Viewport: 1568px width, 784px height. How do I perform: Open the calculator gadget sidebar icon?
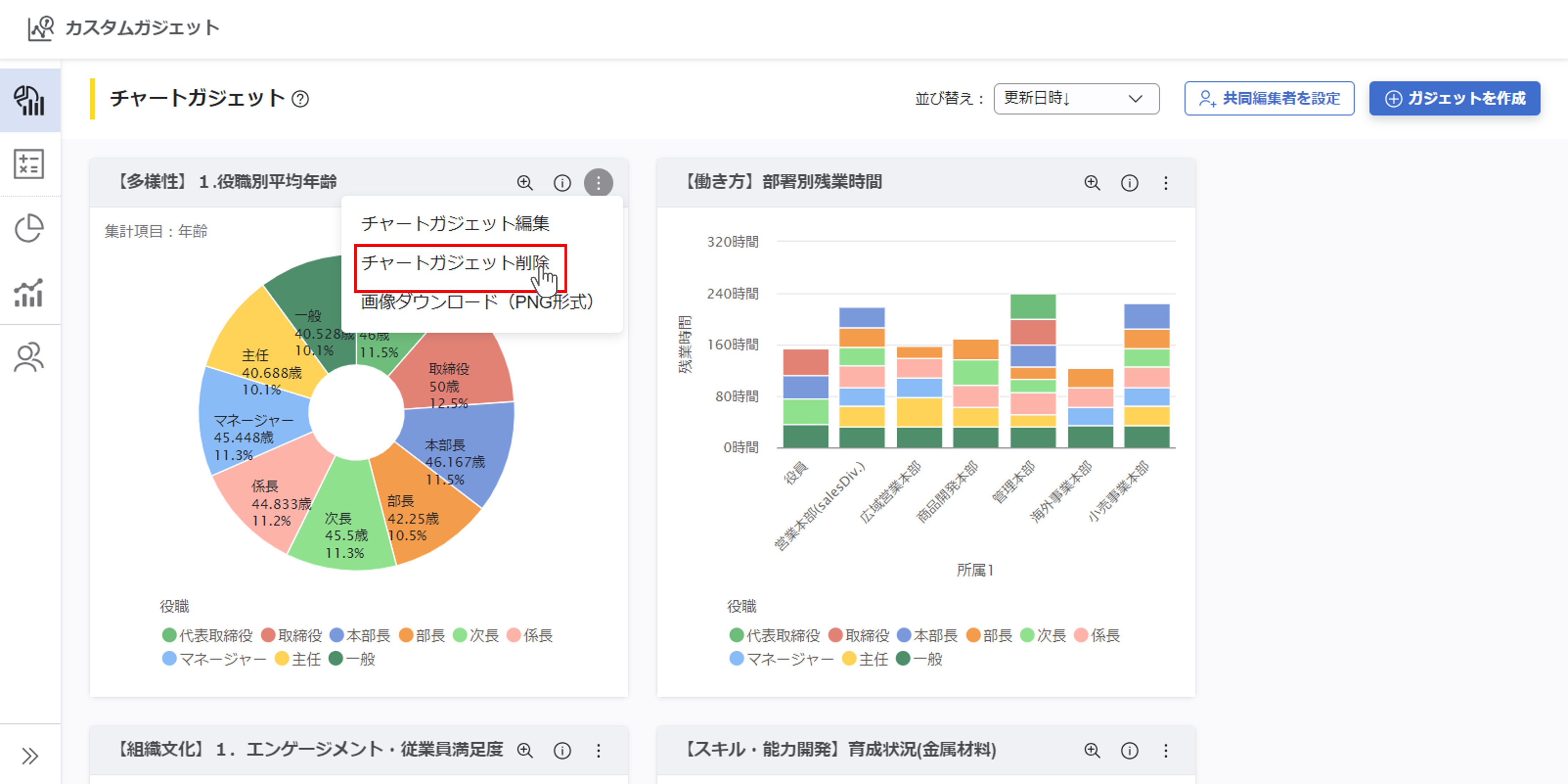[x=29, y=164]
